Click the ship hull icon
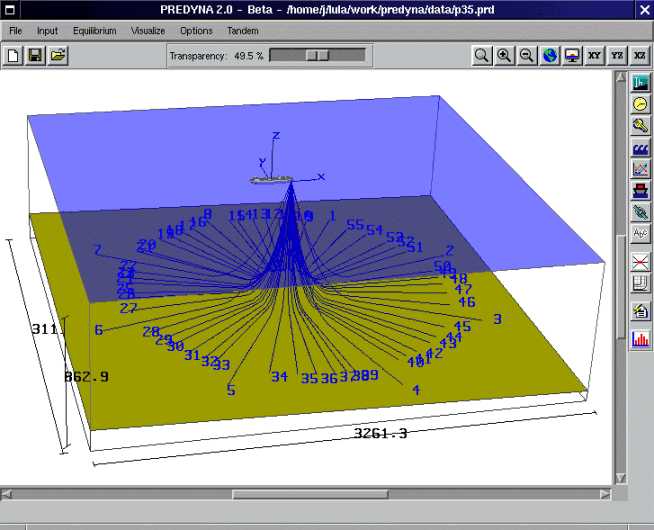The width and height of the screenshot is (654, 530). coord(640,191)
